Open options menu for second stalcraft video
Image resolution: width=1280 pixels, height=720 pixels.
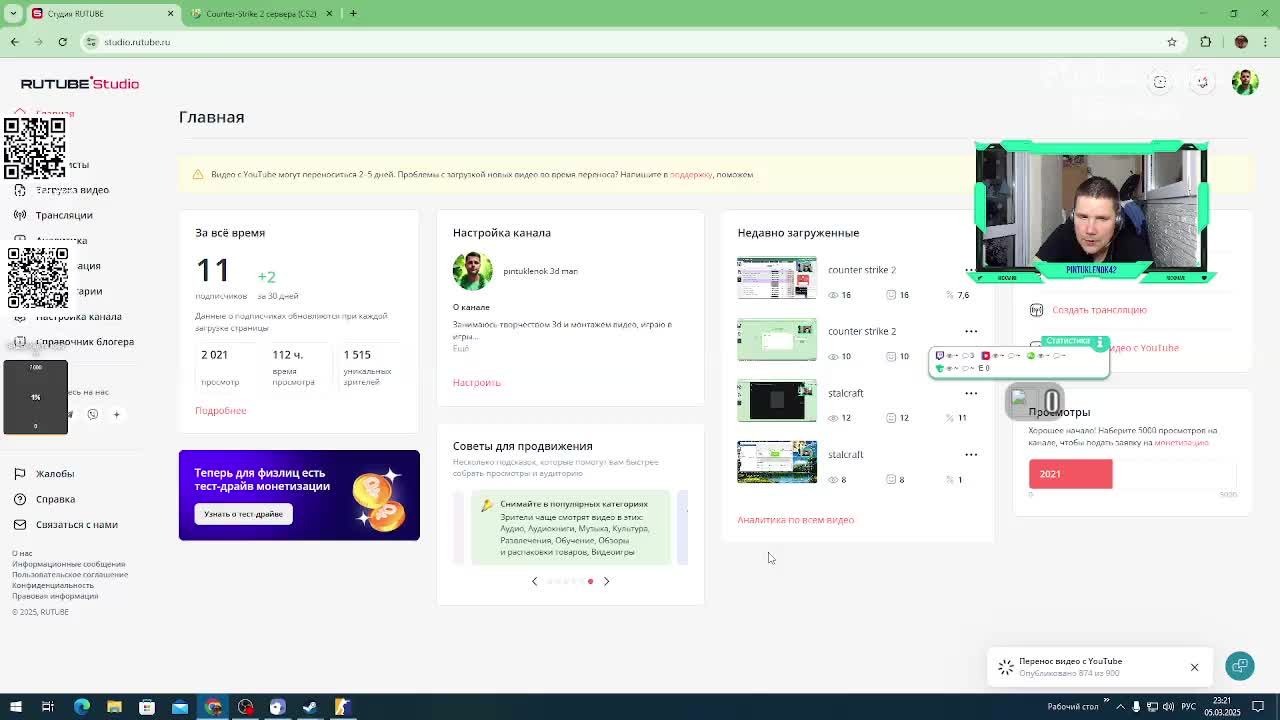coord(971,454)
